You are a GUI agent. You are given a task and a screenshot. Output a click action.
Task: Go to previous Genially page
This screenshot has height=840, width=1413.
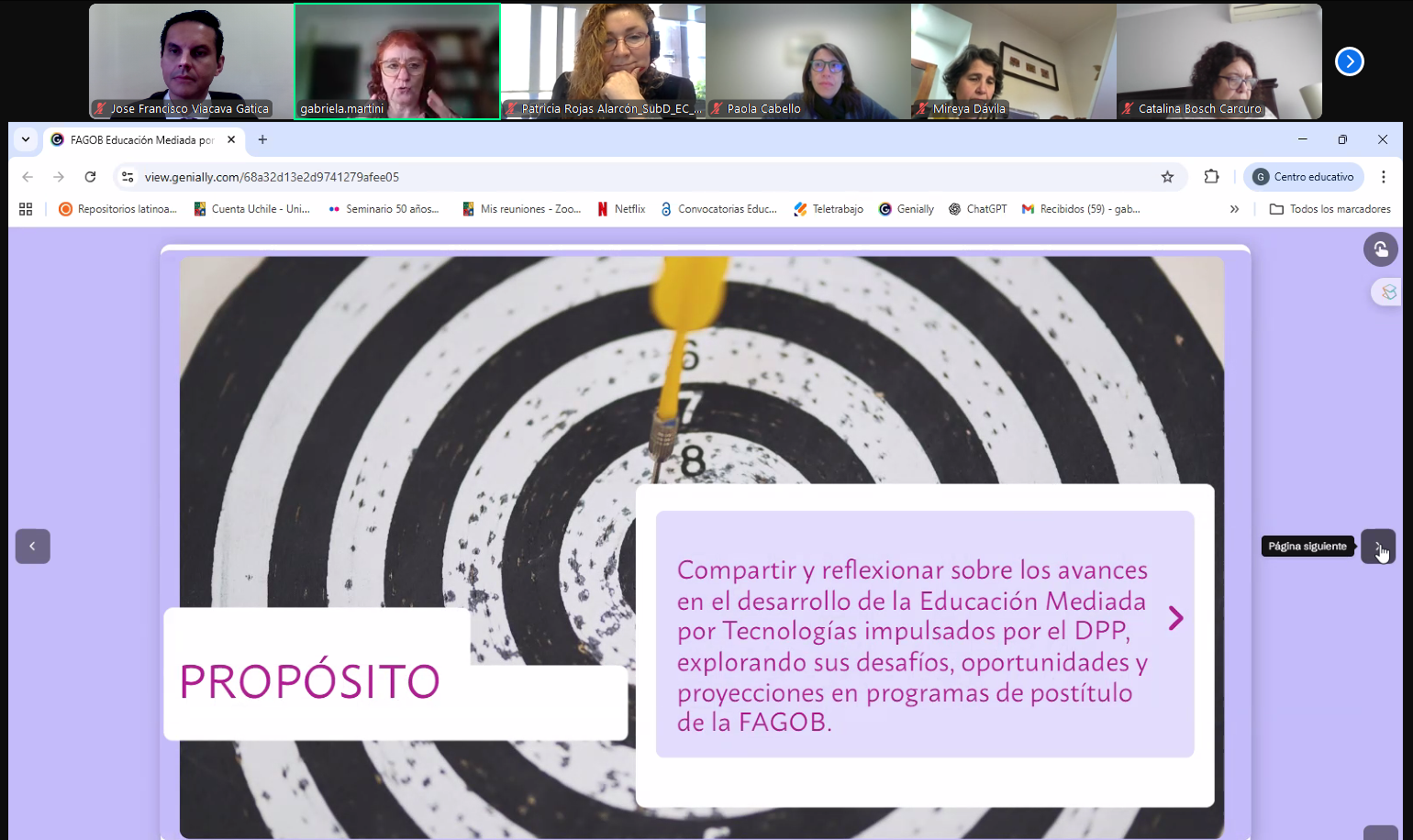click(33, 547)
